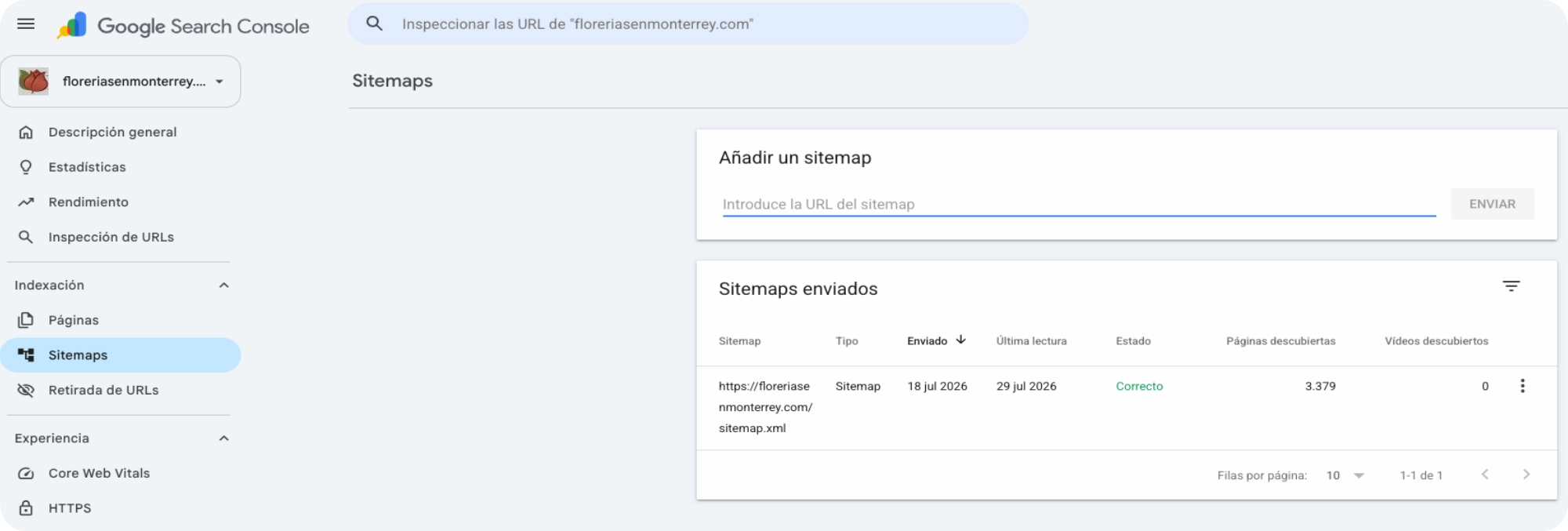Click the Correcto status text
The image size is (1568, 531).
point(1139,386)
